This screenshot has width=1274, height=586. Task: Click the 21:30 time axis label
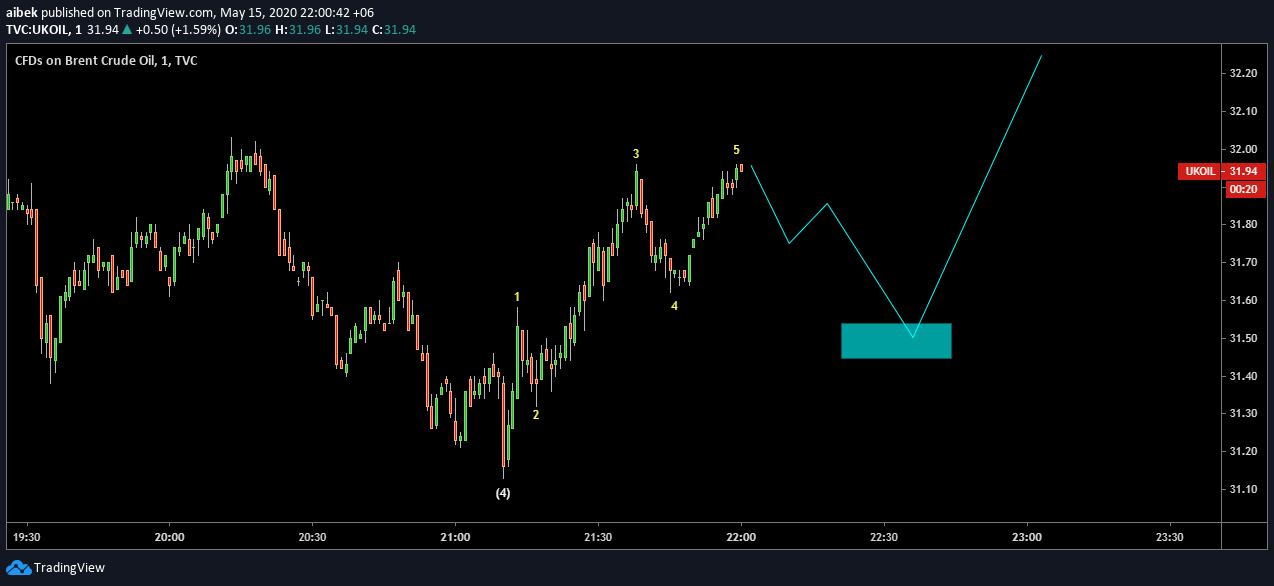(598, 537)
